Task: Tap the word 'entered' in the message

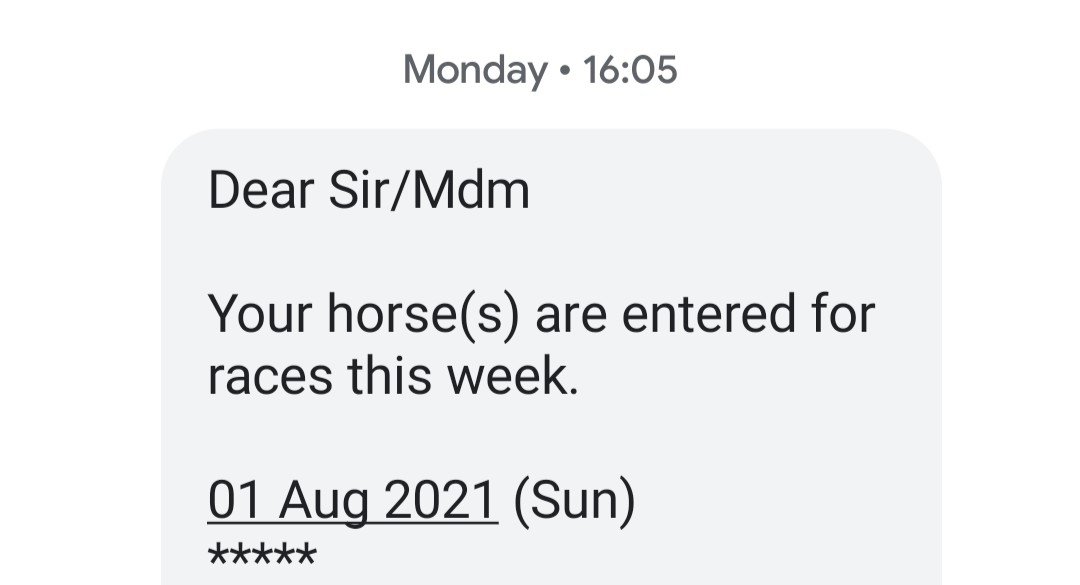Action: [709, 315]
